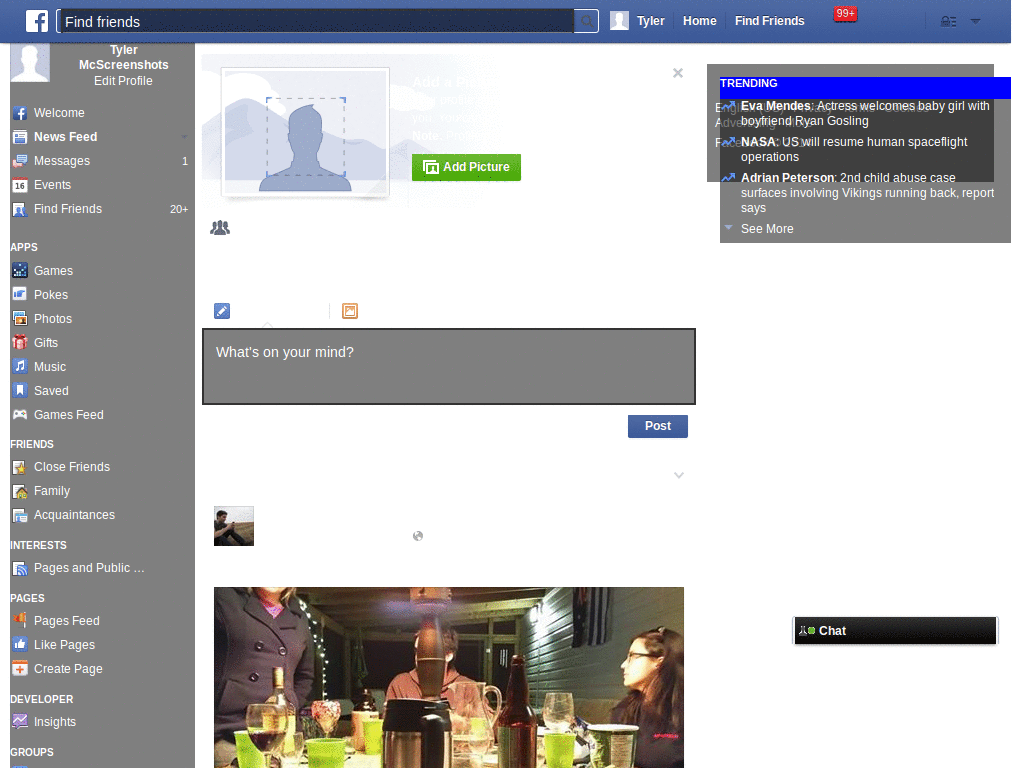Click the Find Friends sidebar icon
Image resolution: width=1024 pixels, height=768 pixels.
pos(20,210)
